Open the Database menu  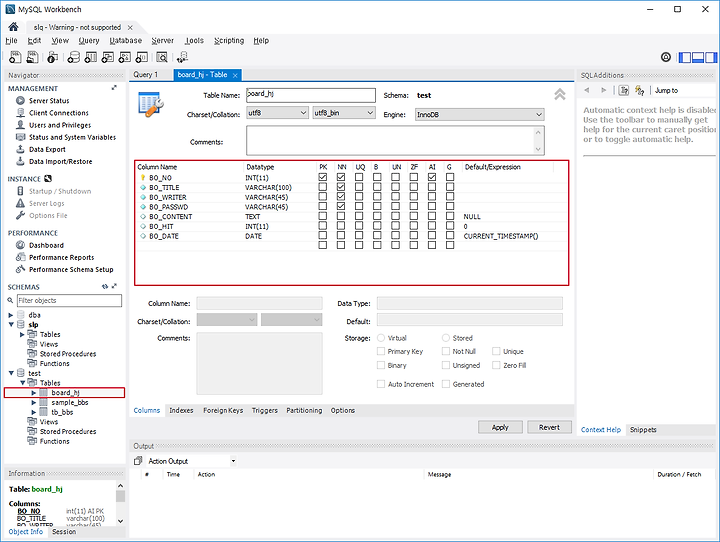coord(125,40)
